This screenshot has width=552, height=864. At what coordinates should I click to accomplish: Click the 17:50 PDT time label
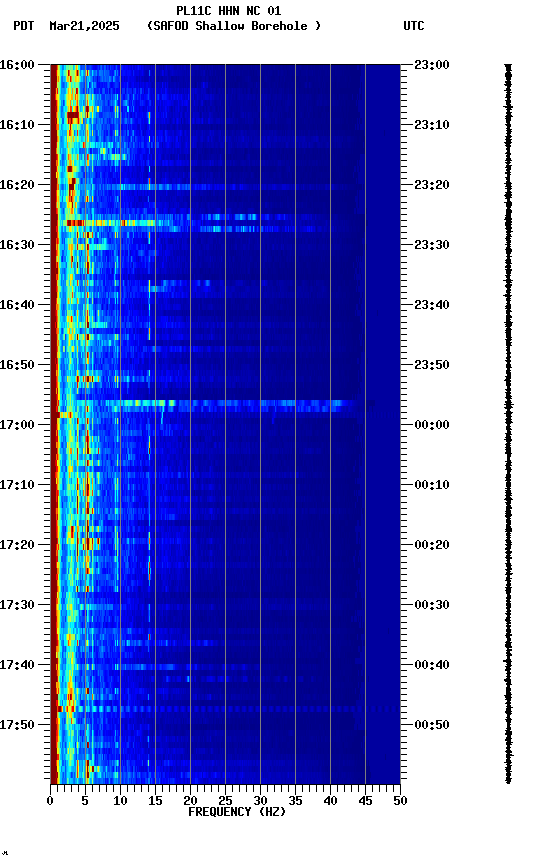pos(17,725)
